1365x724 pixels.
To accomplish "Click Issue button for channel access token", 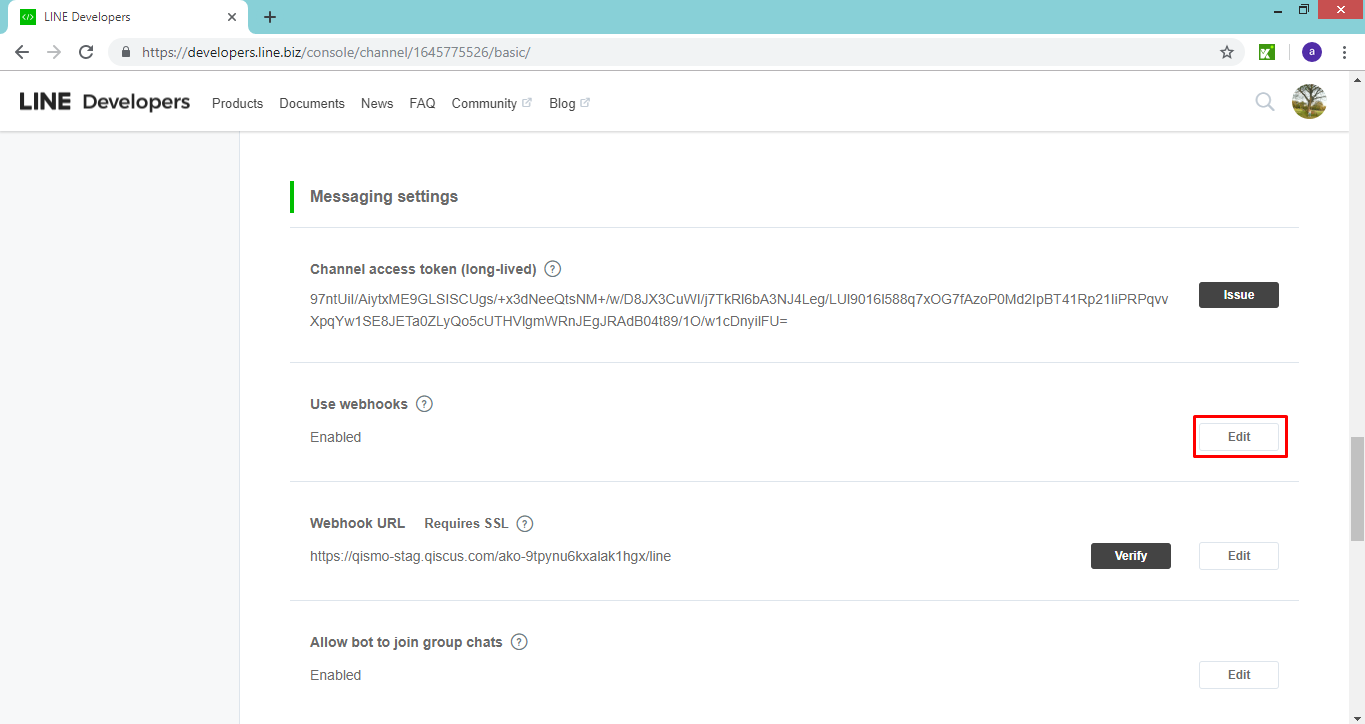I will click(x=1238, y=295).
